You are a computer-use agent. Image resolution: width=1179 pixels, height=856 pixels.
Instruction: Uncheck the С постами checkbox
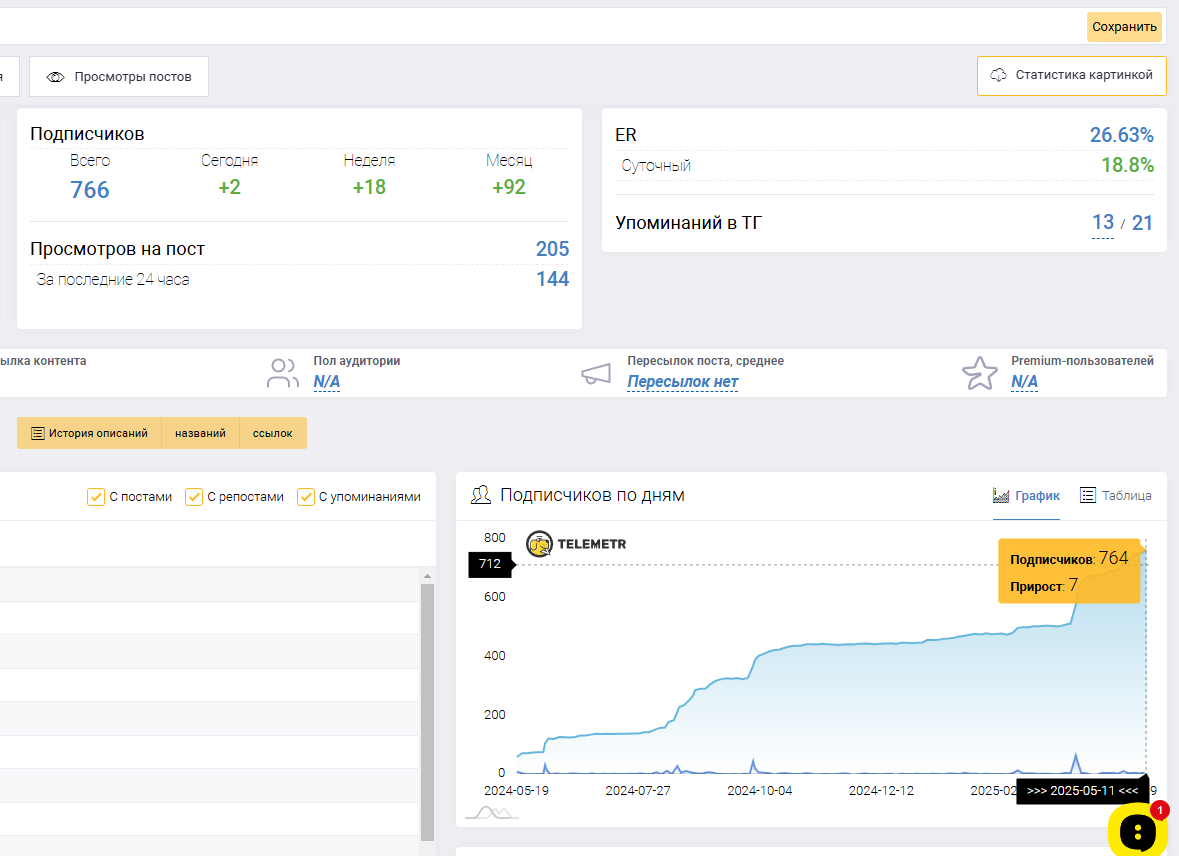pos(95,497)
